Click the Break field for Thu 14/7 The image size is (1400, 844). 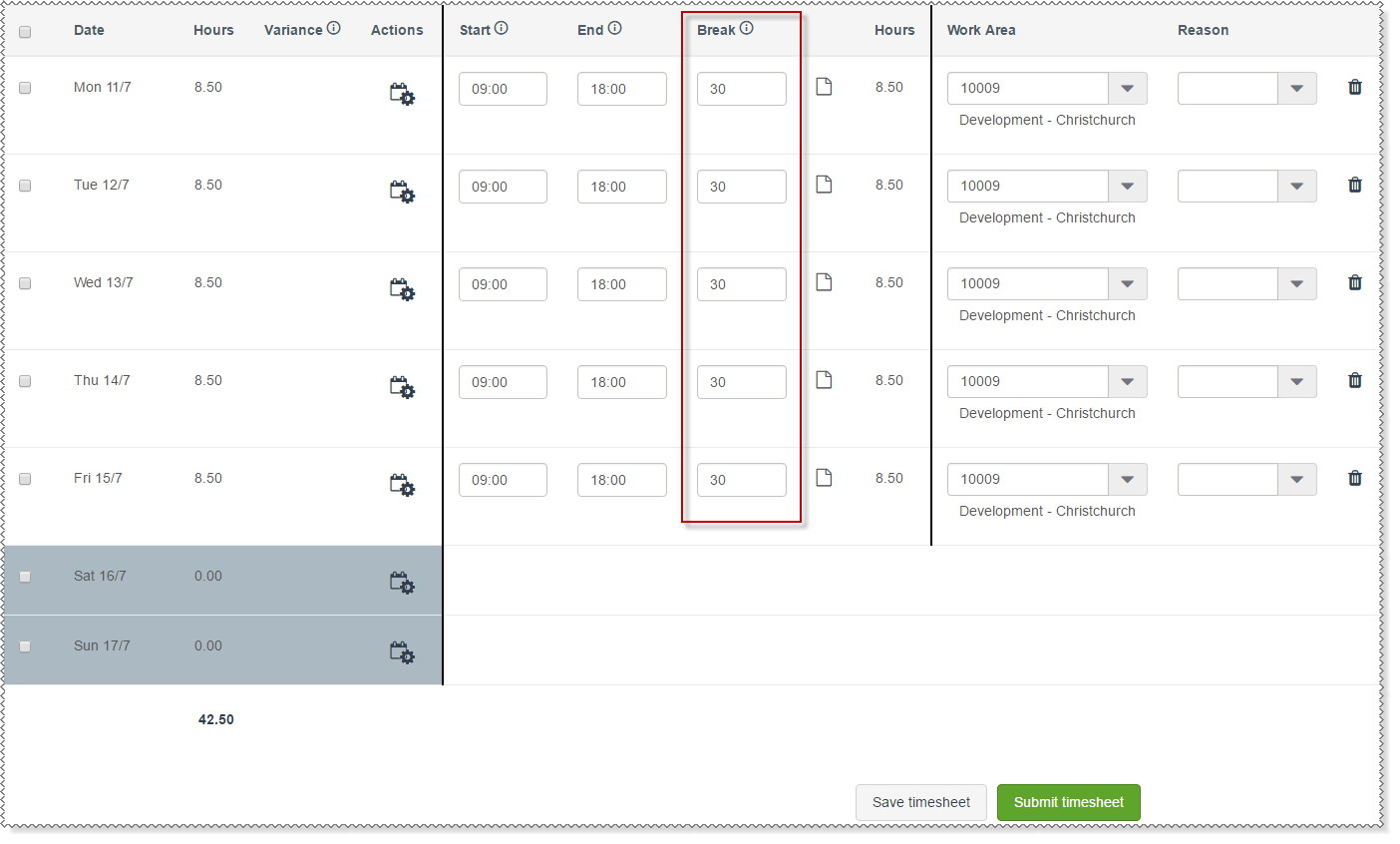point(741,382)
